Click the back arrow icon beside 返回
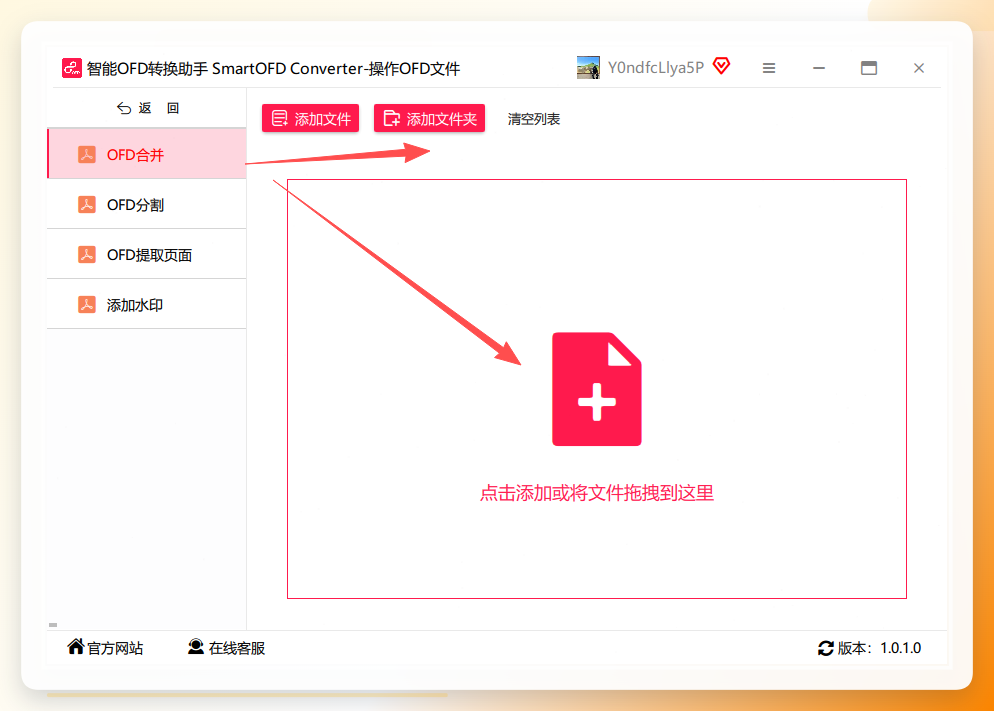994x711 pixels. [x=124, y=108]
